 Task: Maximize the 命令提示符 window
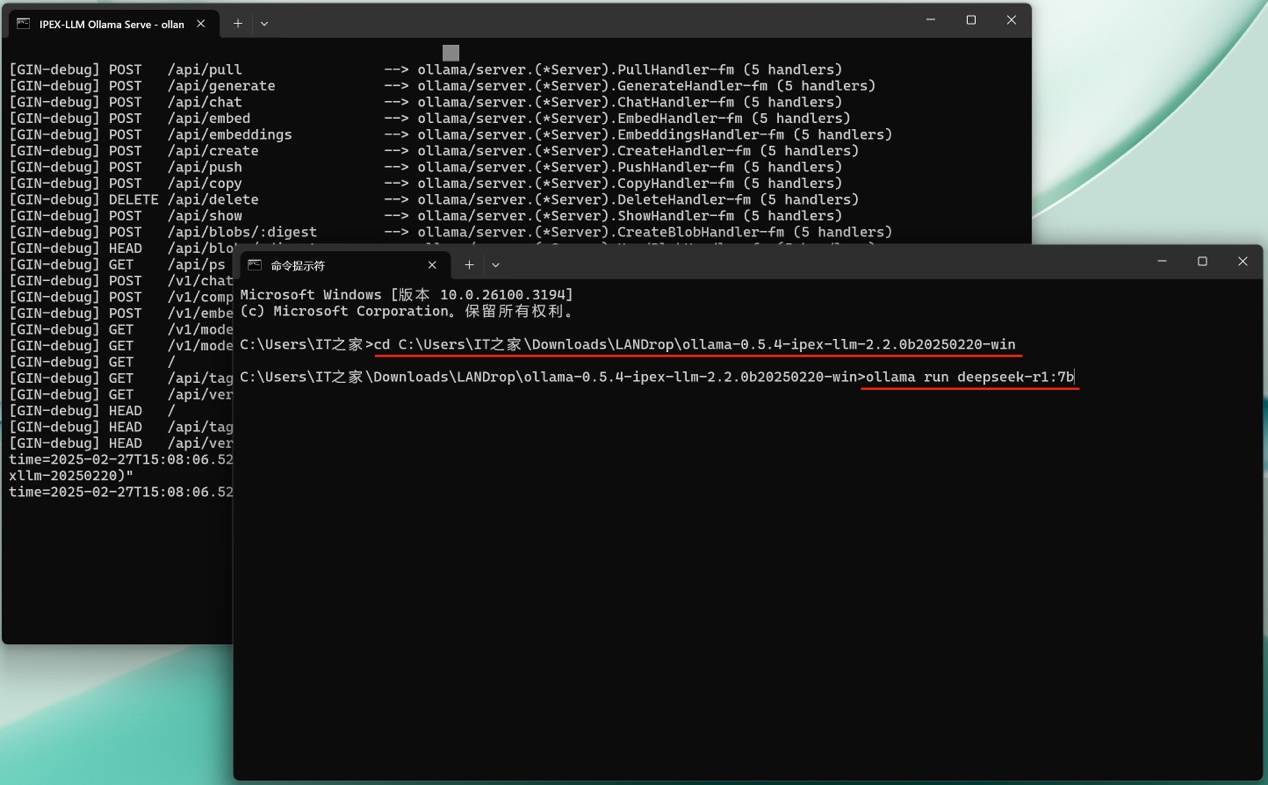1202,262
